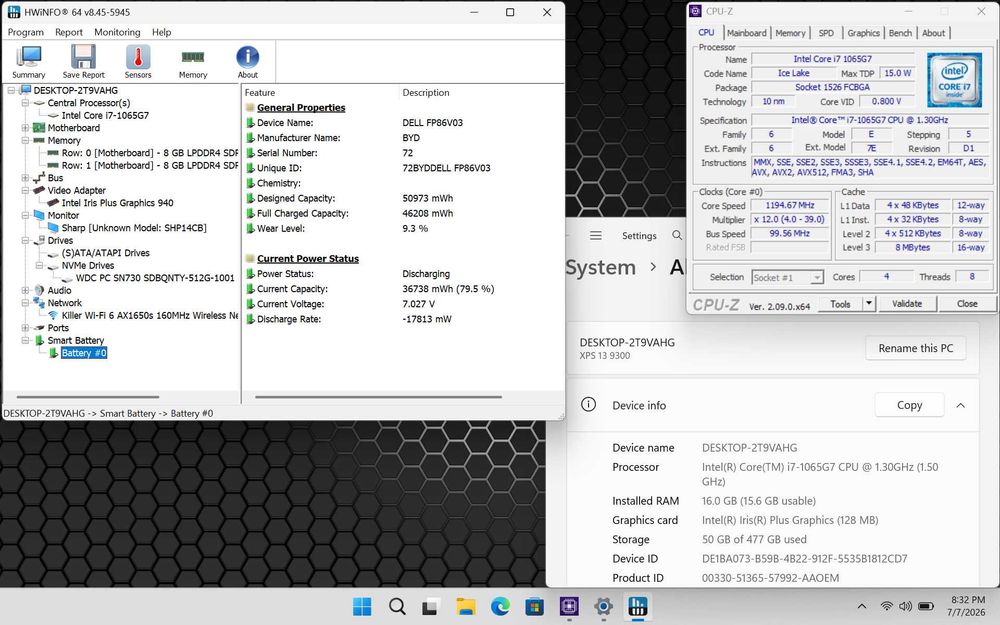
Task: Open the Socket #1 selection dropdown
Action: [787, 277]
